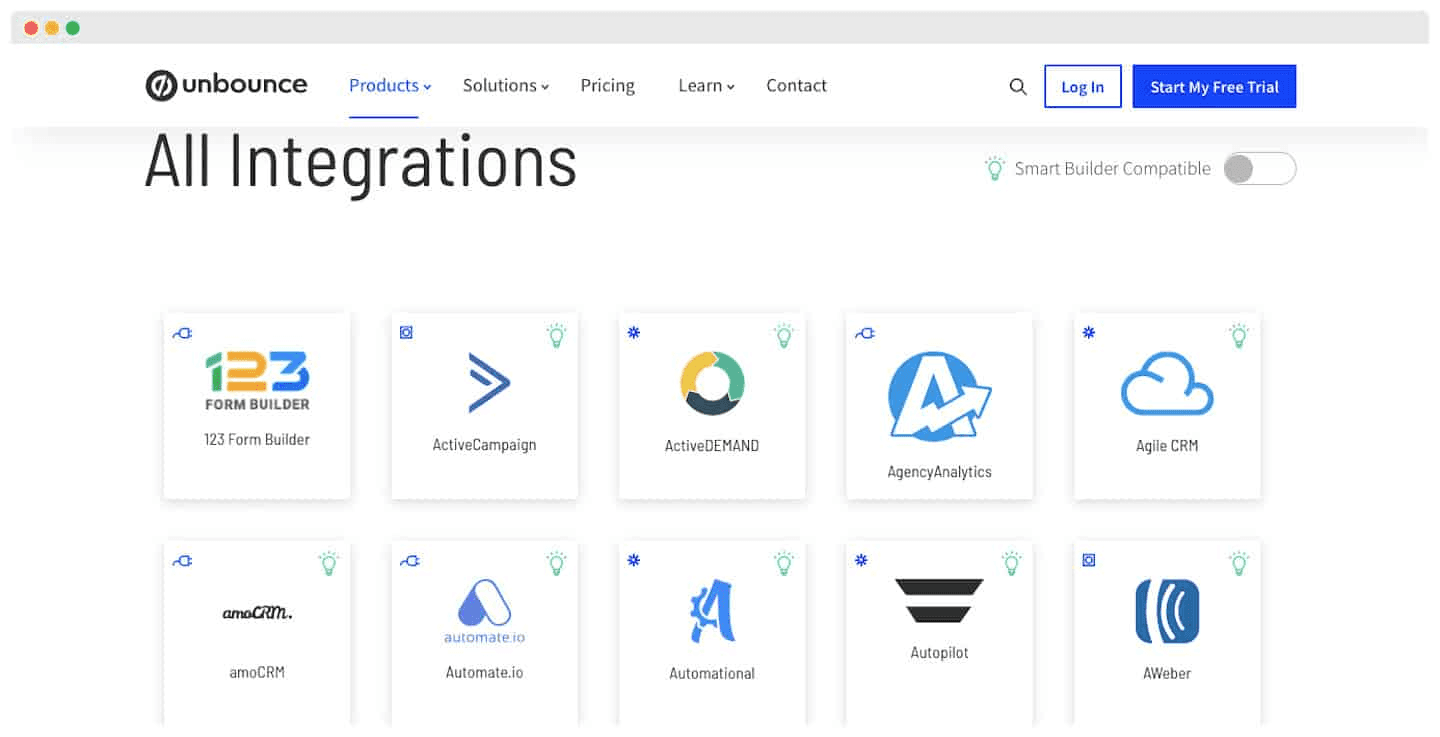
Task: Toggle the Smart Builder Compatible switch
Action: pos(1260,169)
